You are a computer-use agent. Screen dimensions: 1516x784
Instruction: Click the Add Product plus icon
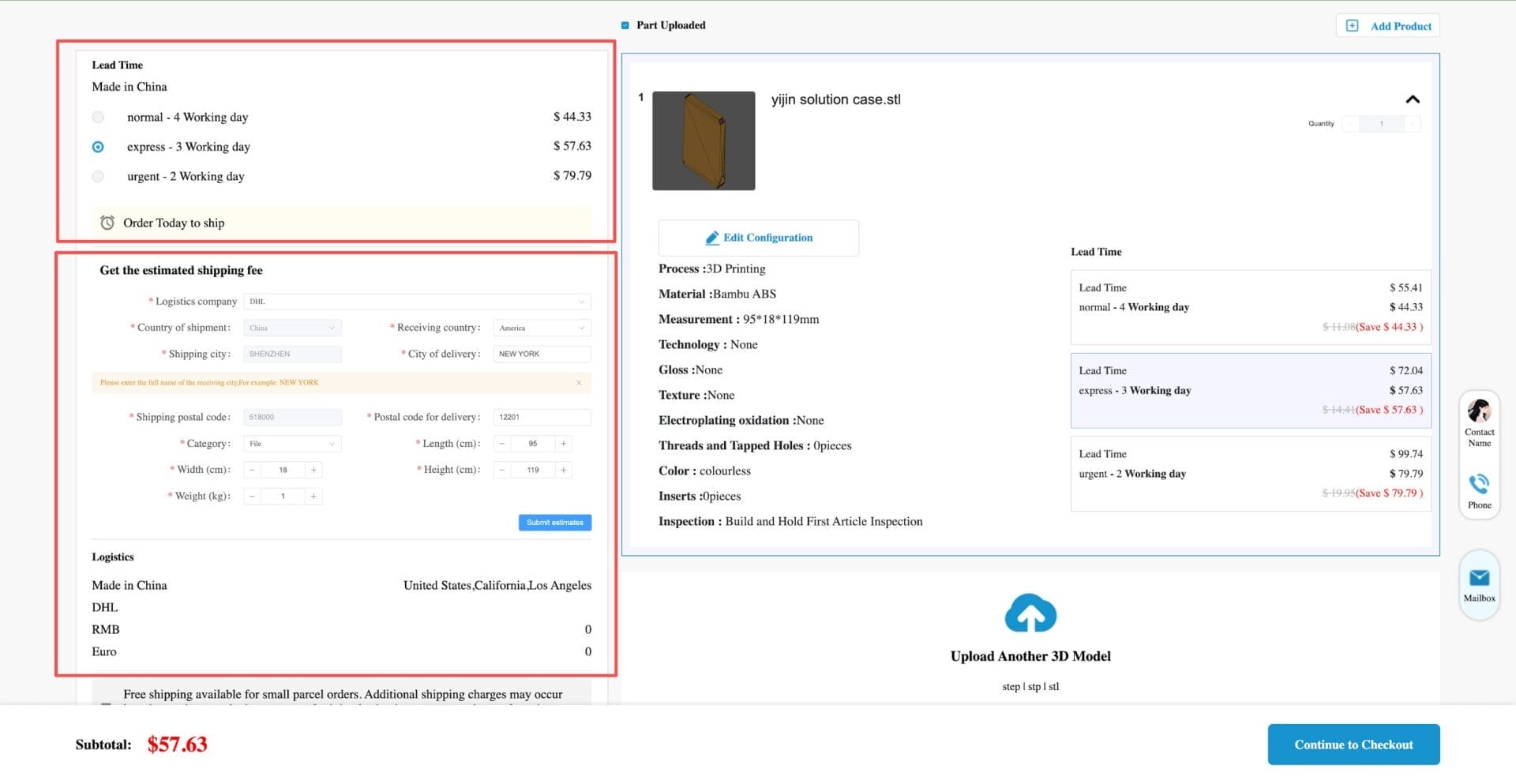coord(1352,26)
